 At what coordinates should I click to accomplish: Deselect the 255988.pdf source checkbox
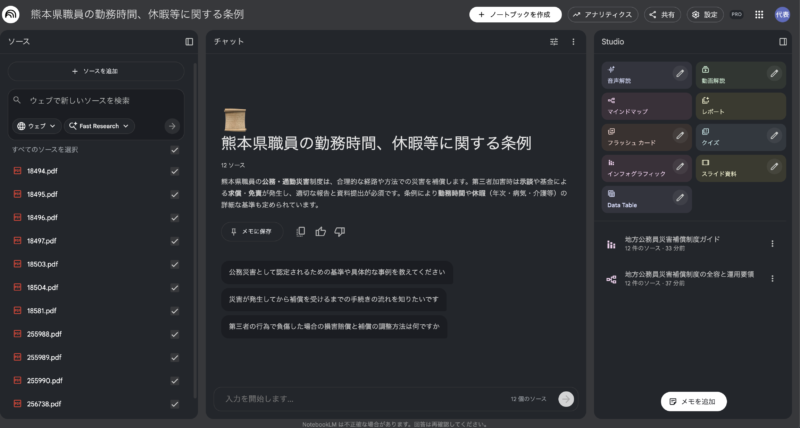(175, 333)
